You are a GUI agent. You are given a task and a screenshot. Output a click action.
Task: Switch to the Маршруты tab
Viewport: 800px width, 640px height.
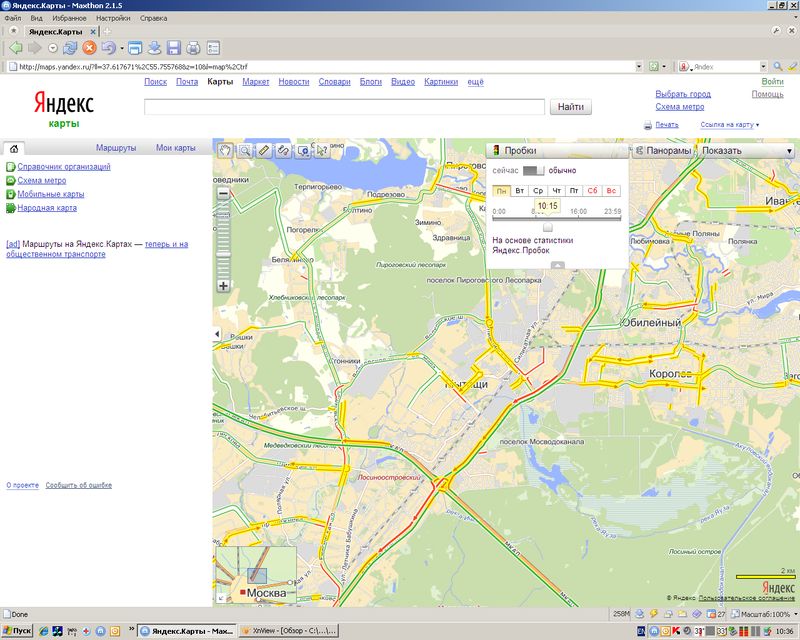point(116,148)
